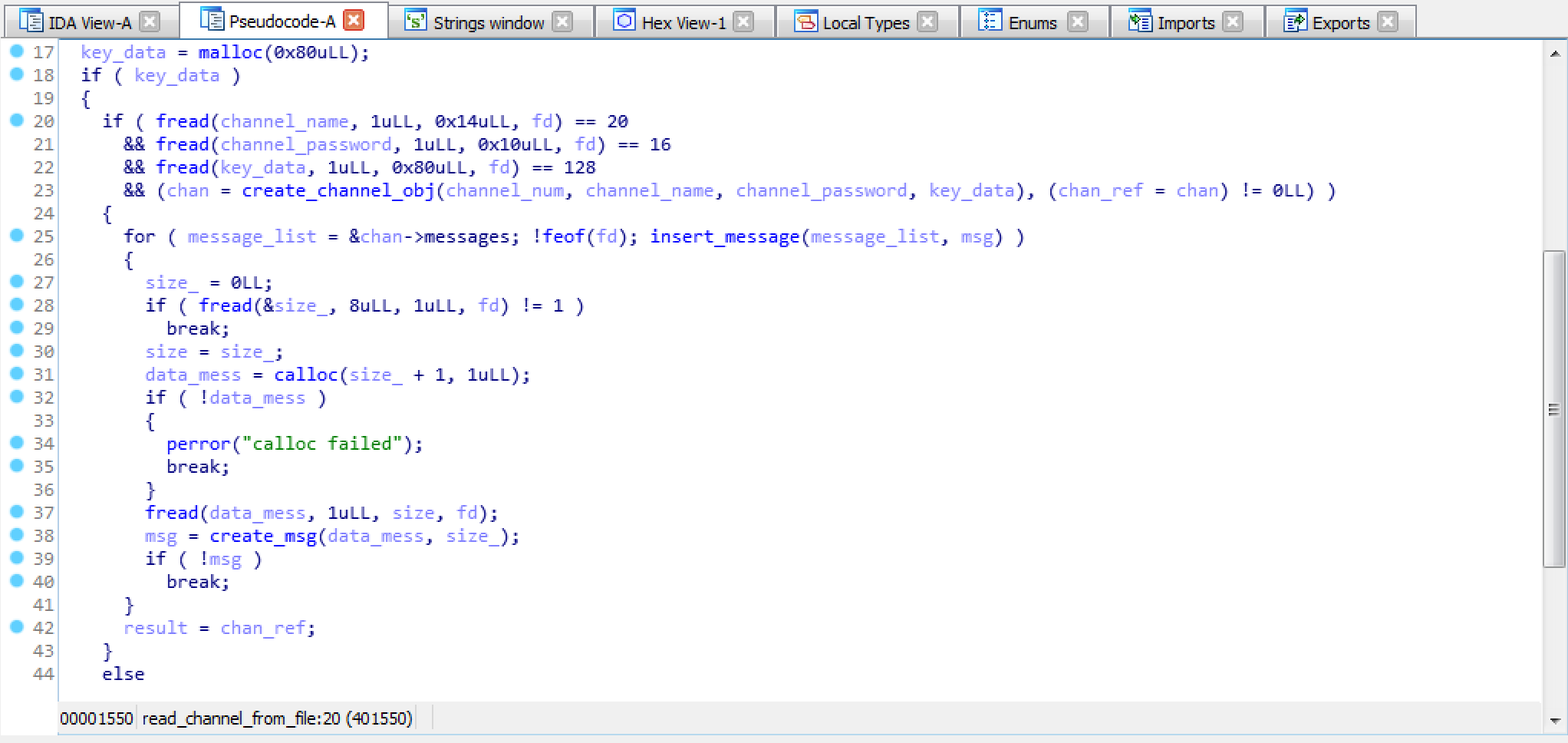
Task: Click the scrollbar up arrow
Action: (1554, 54)
